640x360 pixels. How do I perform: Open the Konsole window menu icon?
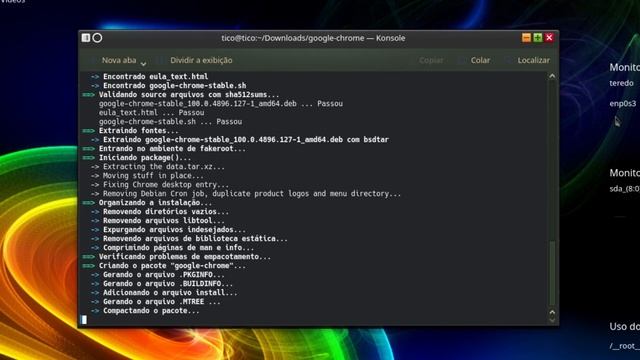click(x=86, y=38)
